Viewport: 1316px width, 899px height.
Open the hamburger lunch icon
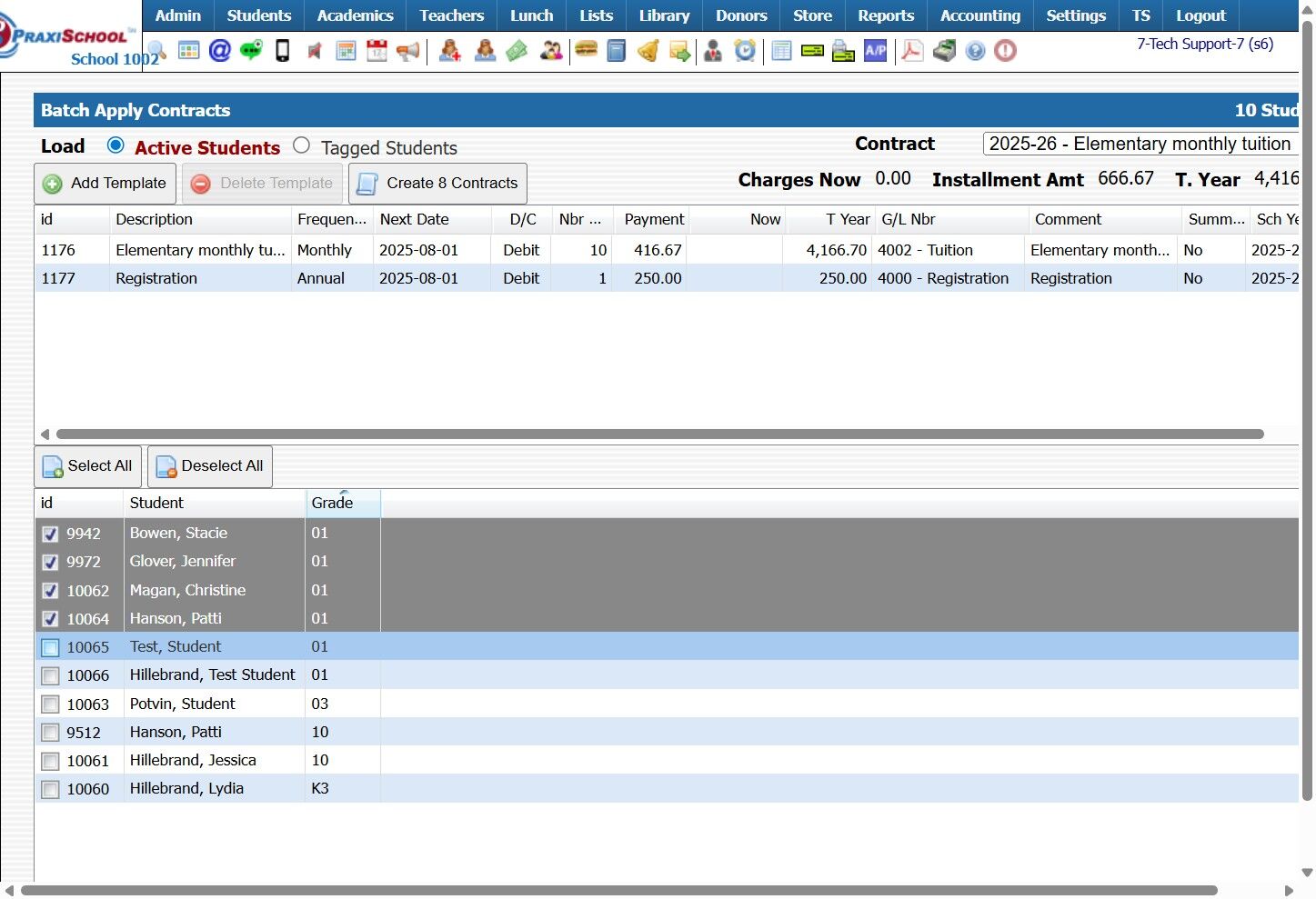(x=587, y=50)
